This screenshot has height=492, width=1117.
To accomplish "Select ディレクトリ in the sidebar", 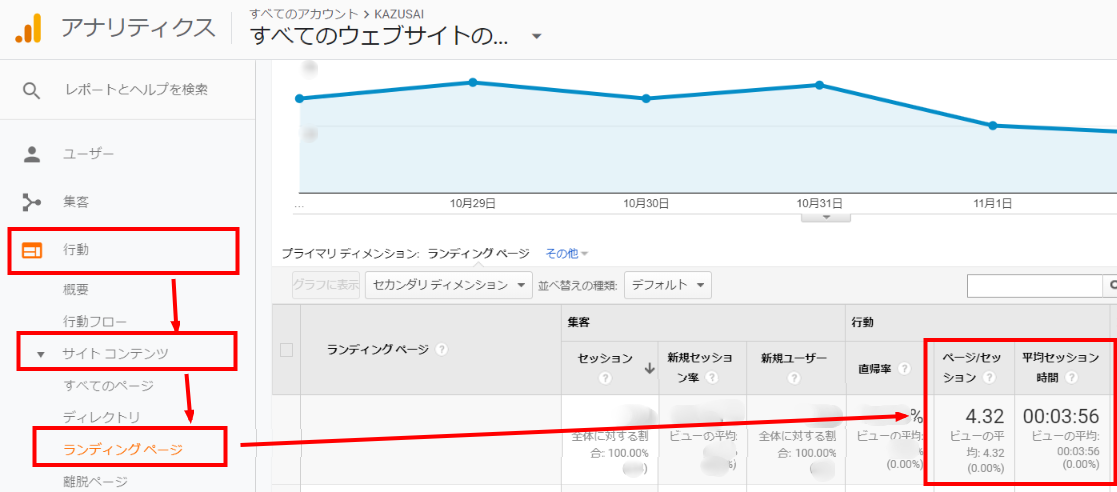I will point(102,417).
